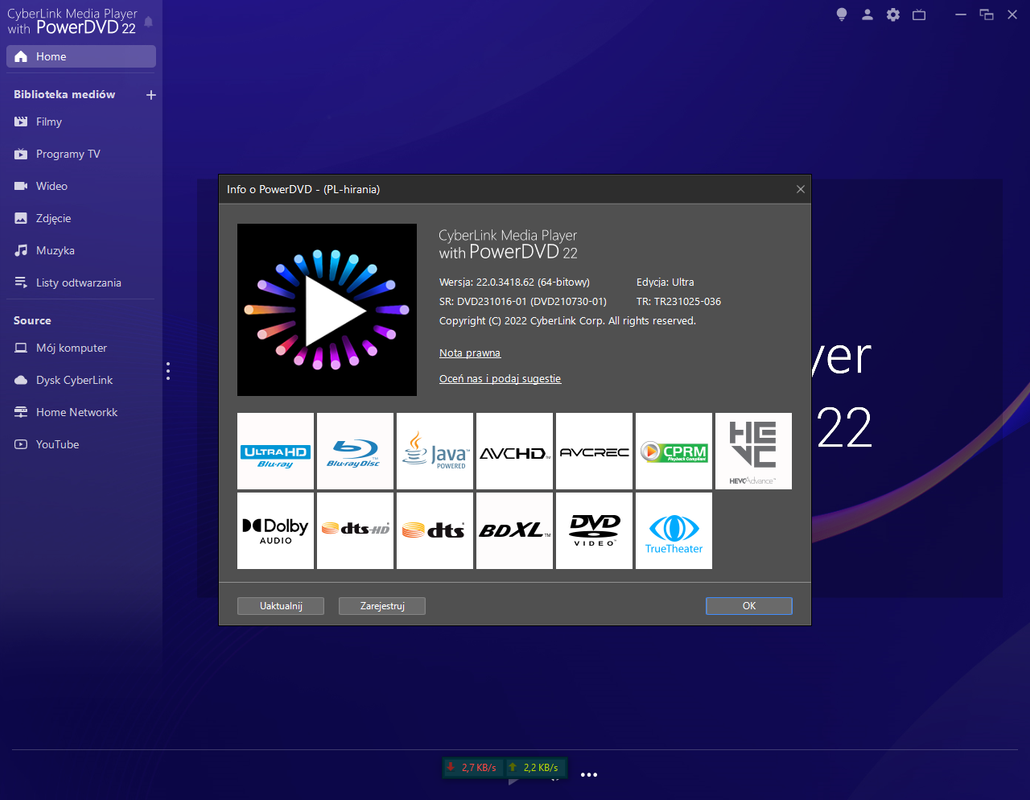Click the PowerDVD logo image in dialog
The image size is (1030, 800).
click(326, 309)
